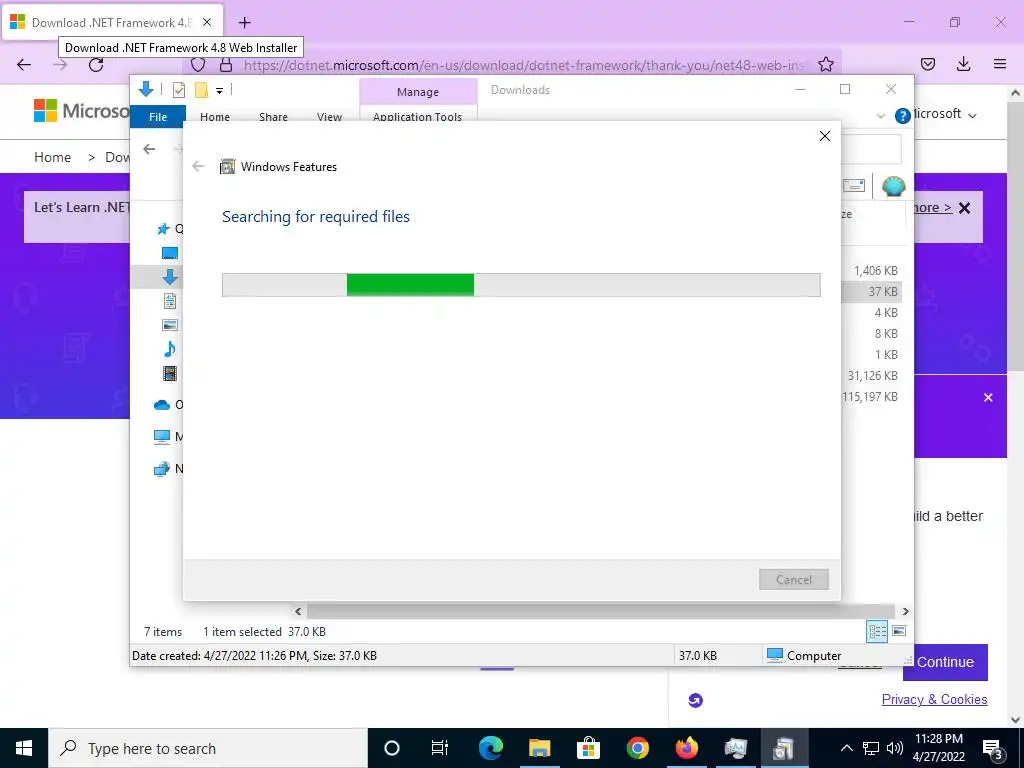Screen dimensions: 1024x768
Task: Open Application Tools tab in Explorer
Action: pos(417,117)
